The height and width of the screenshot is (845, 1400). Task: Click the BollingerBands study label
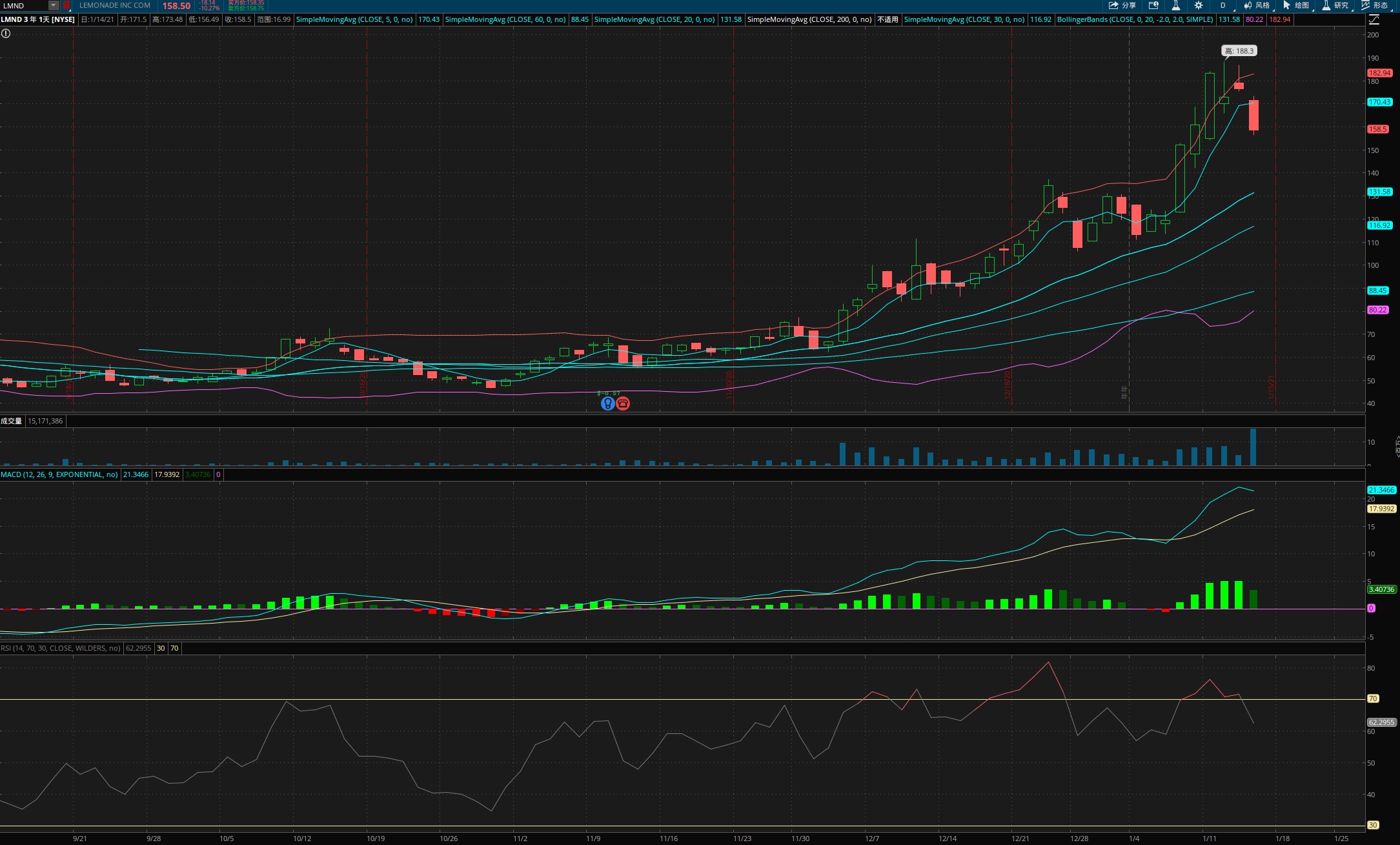pyautogui.click(x=1135, y=19)
